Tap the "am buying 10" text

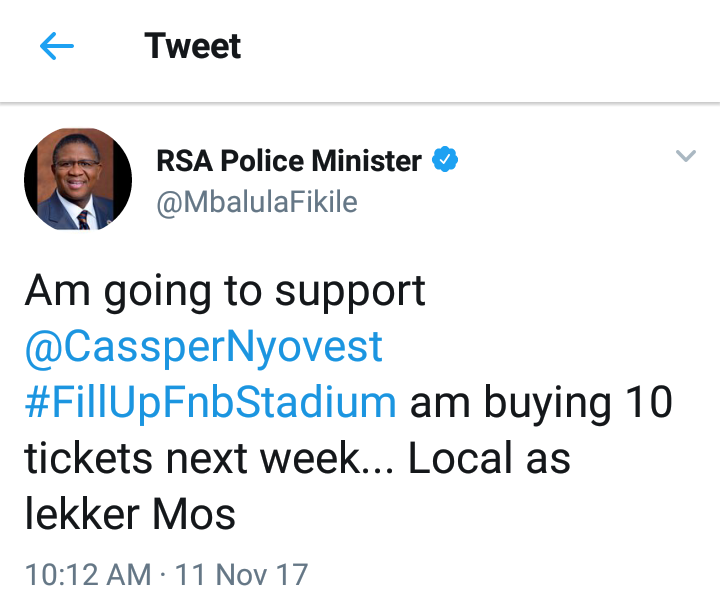[x=541, y=403]
